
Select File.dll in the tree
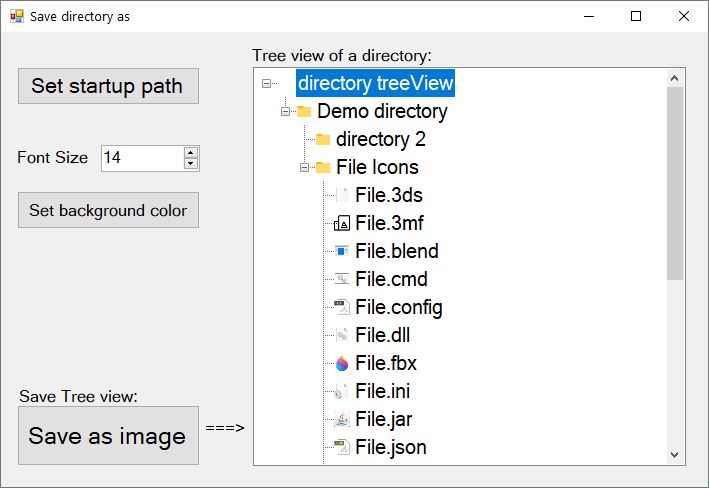pos(382,335)
